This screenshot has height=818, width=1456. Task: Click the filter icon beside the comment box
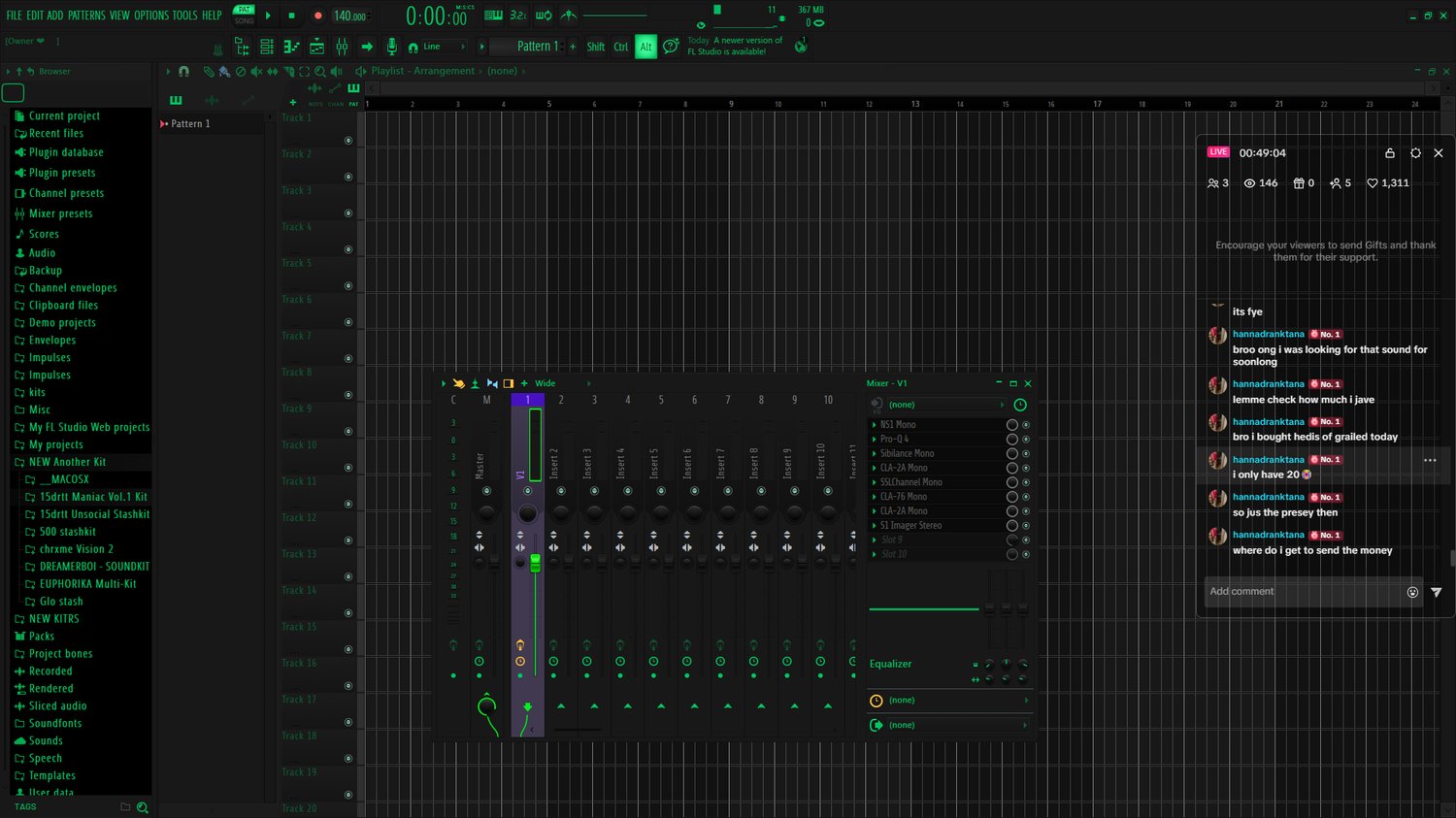click(1437, 592)
